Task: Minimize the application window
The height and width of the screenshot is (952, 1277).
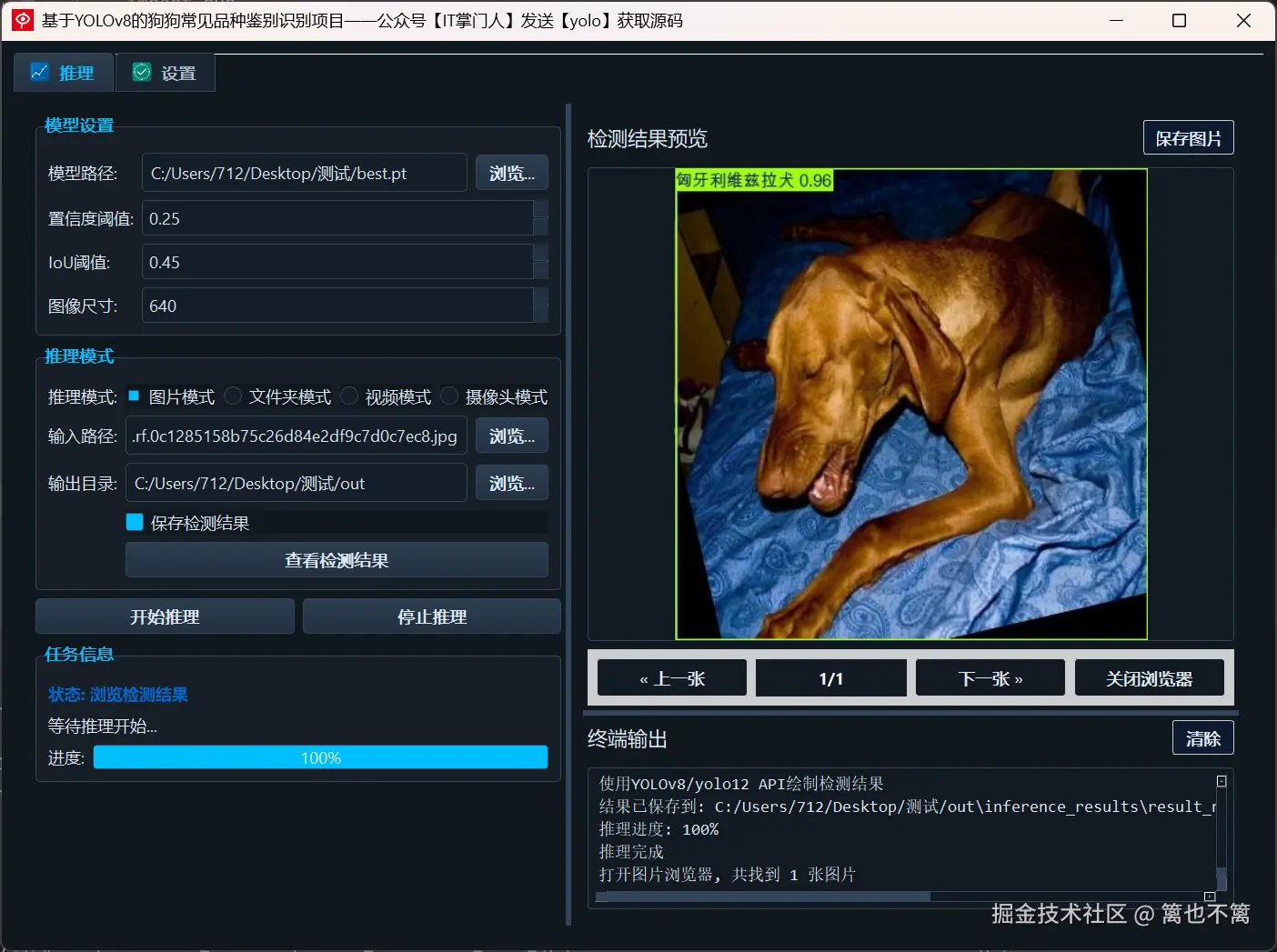Action: (1117, 20)
